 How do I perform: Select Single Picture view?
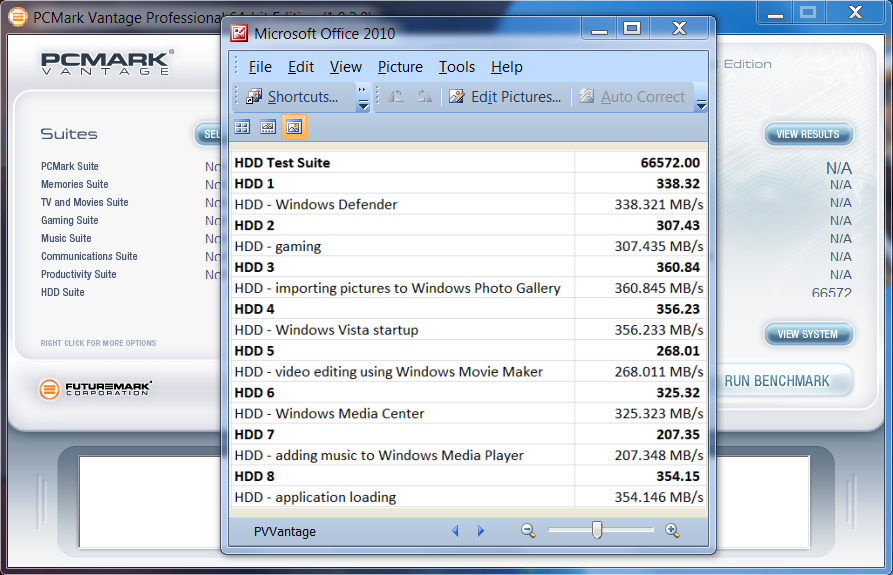(294, 127)
